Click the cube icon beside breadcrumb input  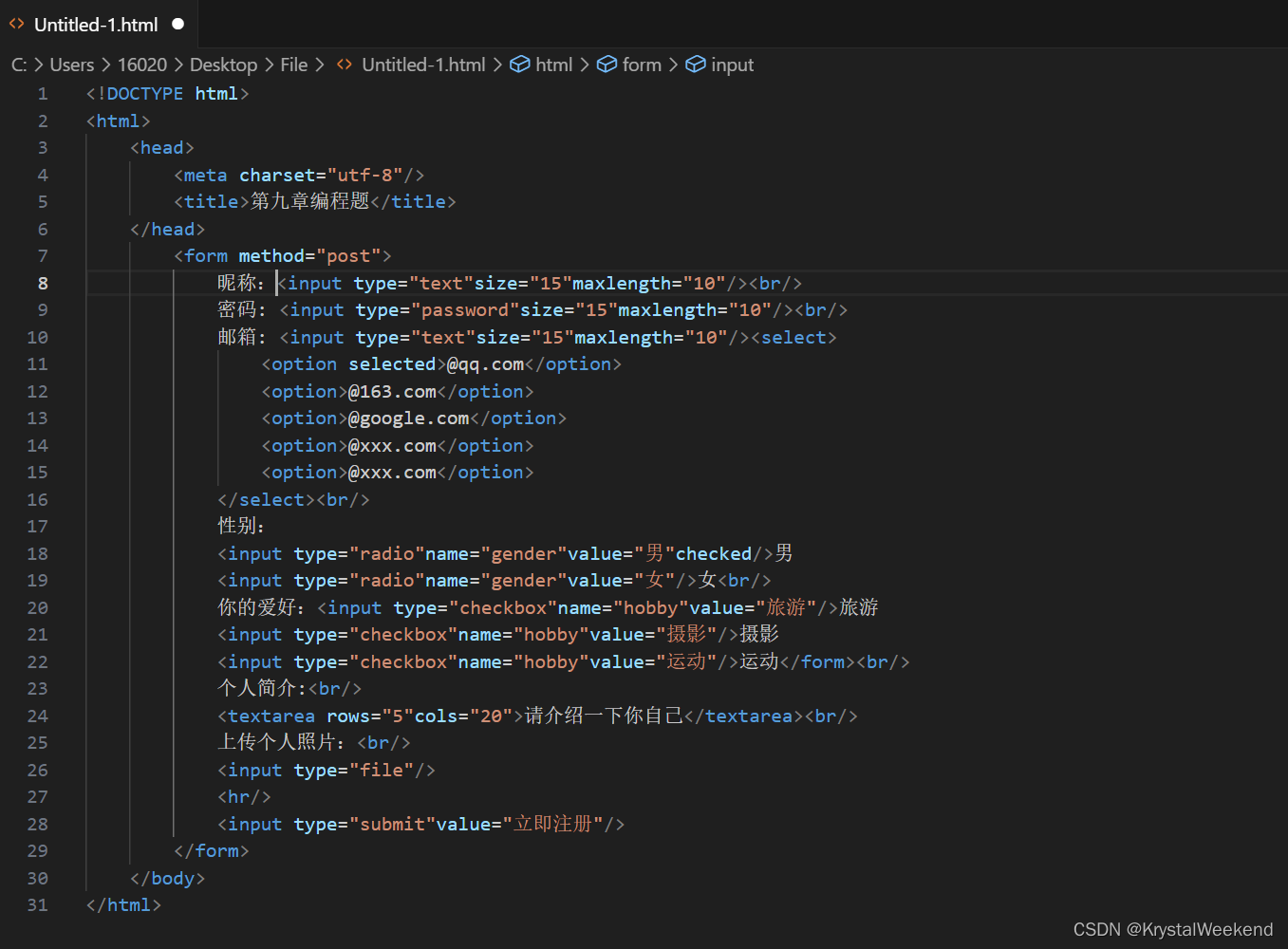point(696,65)
